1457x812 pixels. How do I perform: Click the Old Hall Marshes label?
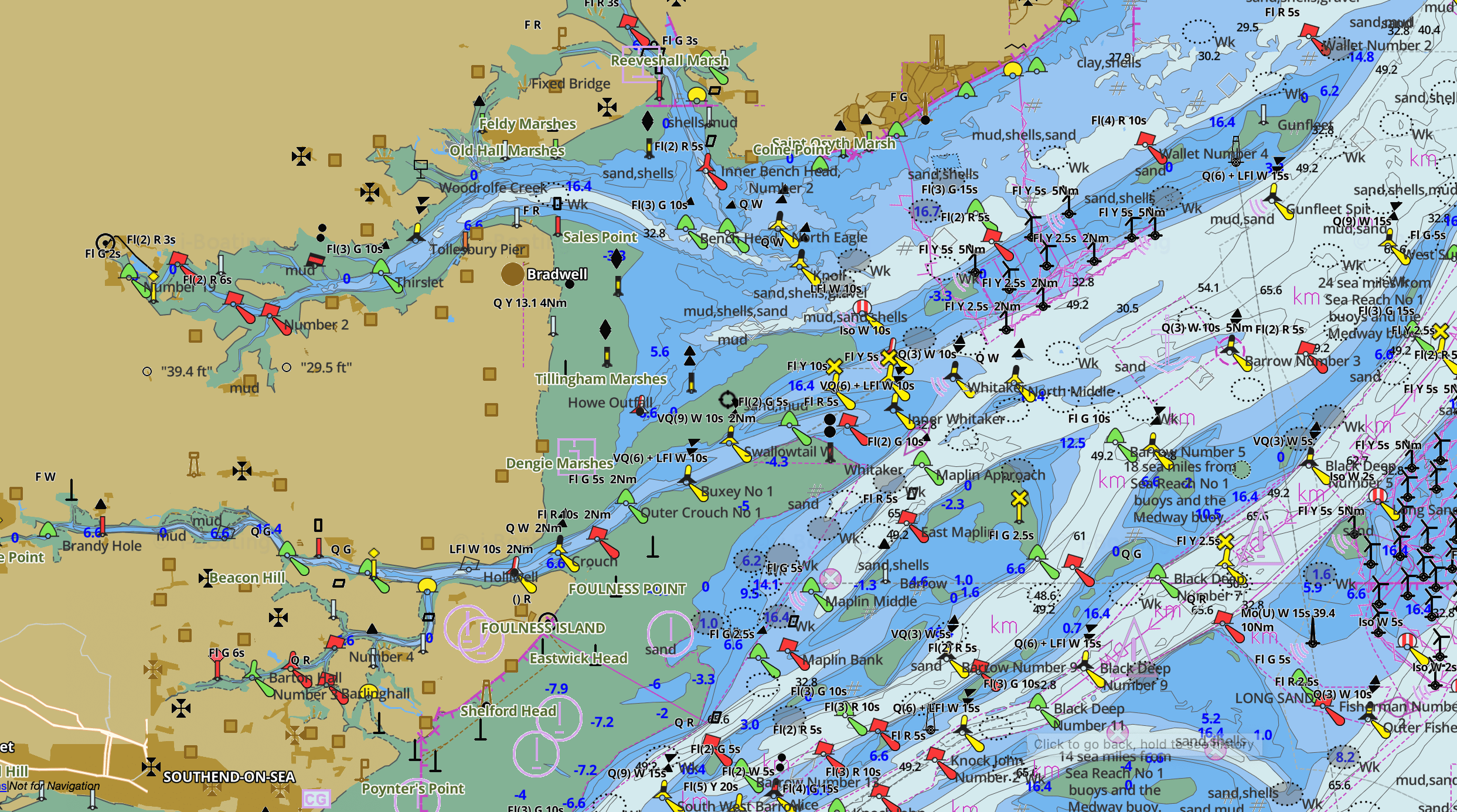[507, 151]
